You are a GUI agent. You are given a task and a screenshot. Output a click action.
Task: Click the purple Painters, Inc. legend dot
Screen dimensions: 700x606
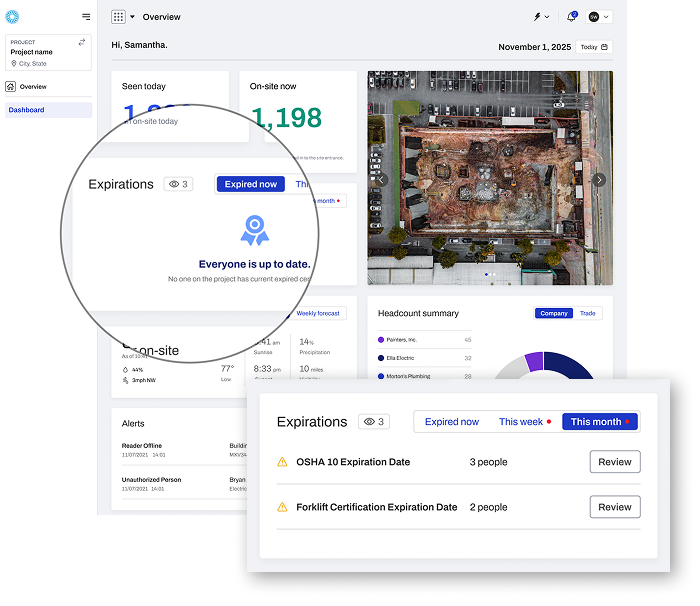tap(381, 340)
